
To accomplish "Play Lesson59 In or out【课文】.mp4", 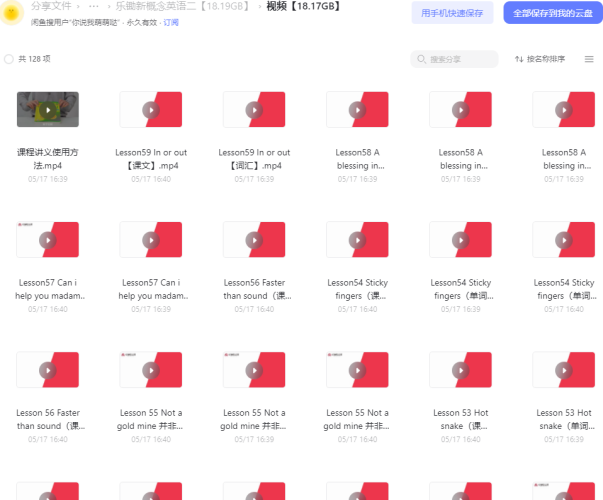I will 151,110.
